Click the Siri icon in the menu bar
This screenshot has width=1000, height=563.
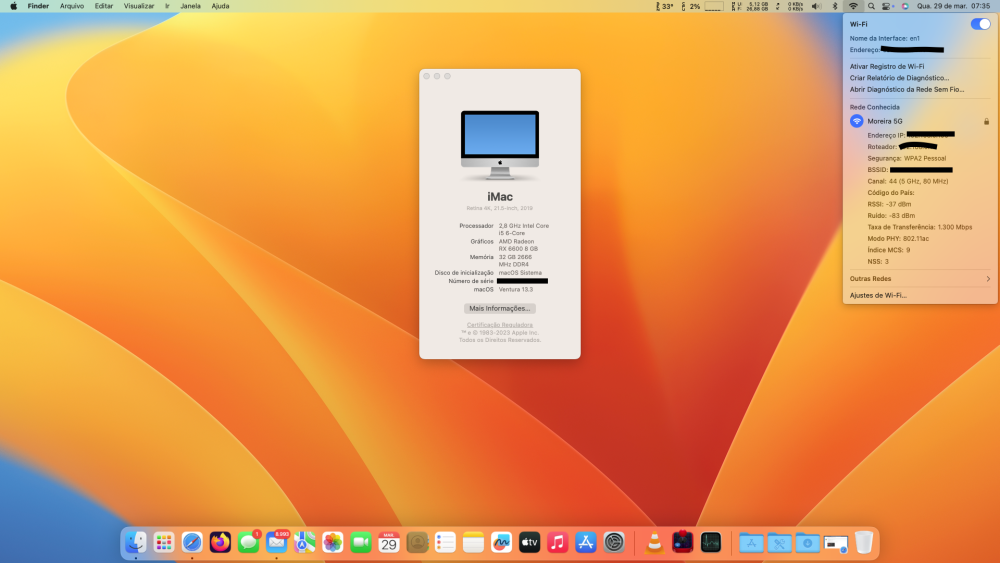coord(904,6)
